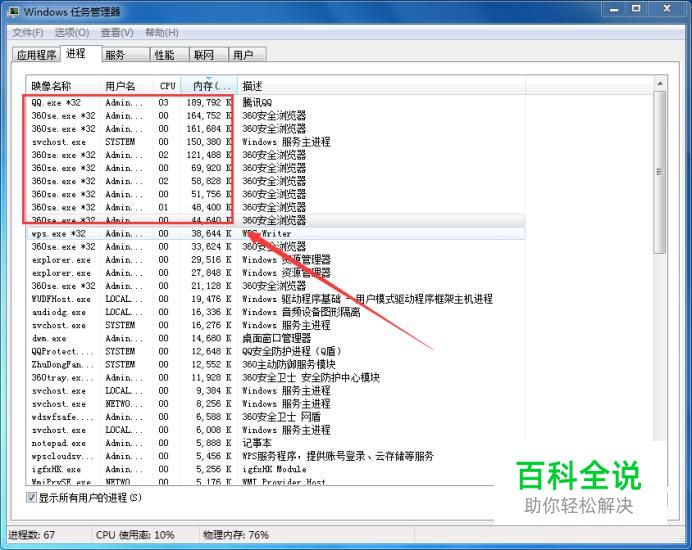Select svchost.exe row using 9,384 K
Viewport: 692px width, 550px height.
point(276,391)
